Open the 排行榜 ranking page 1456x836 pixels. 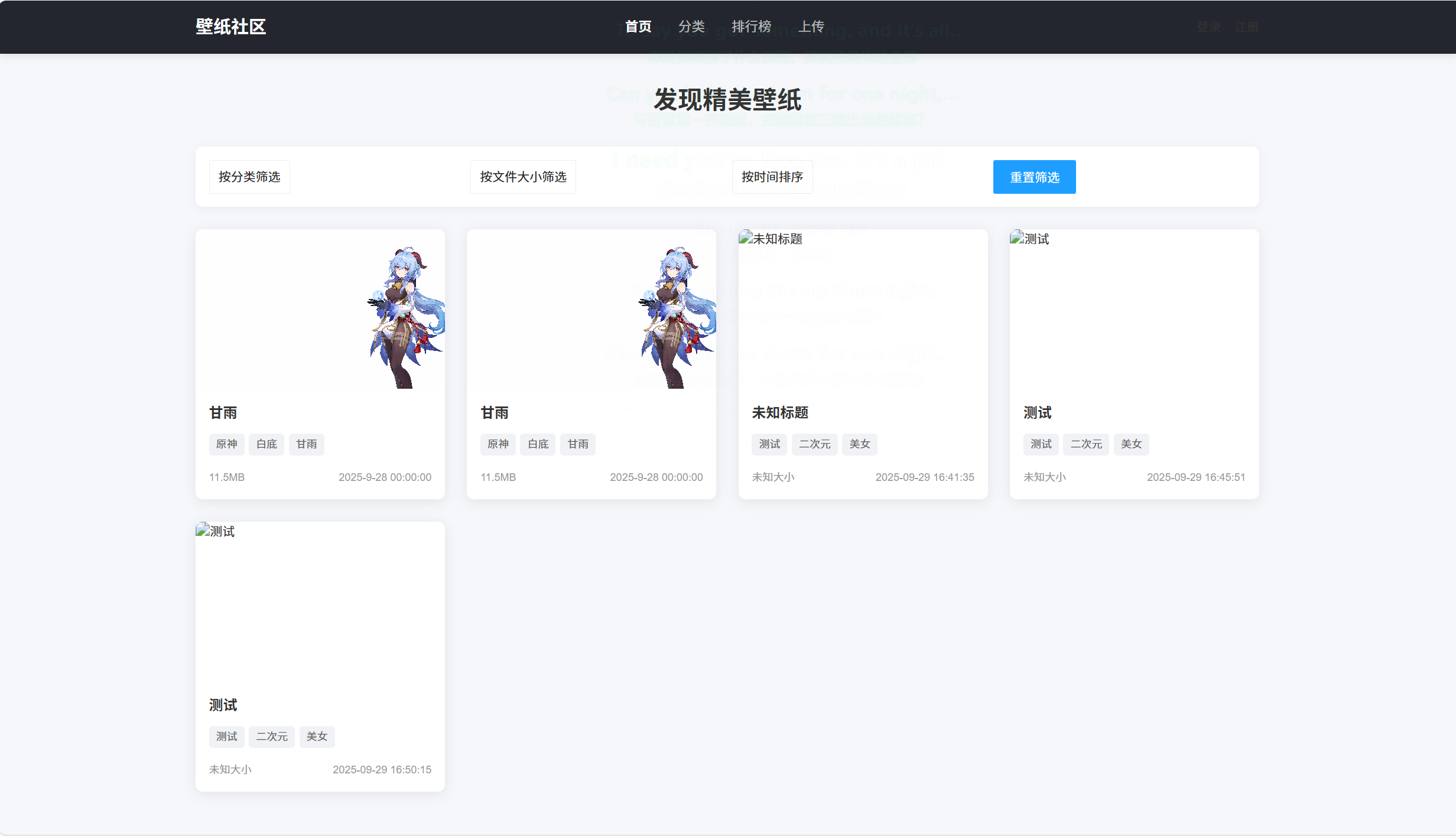click(x=751, y=27)
